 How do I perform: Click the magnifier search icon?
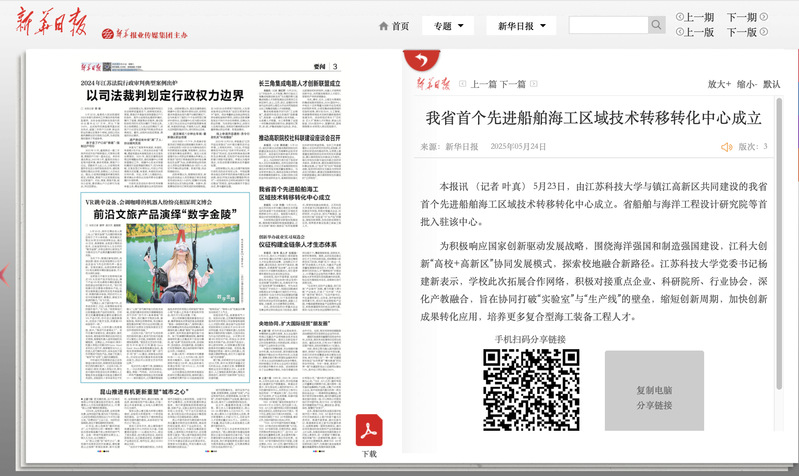click(657, 26)
